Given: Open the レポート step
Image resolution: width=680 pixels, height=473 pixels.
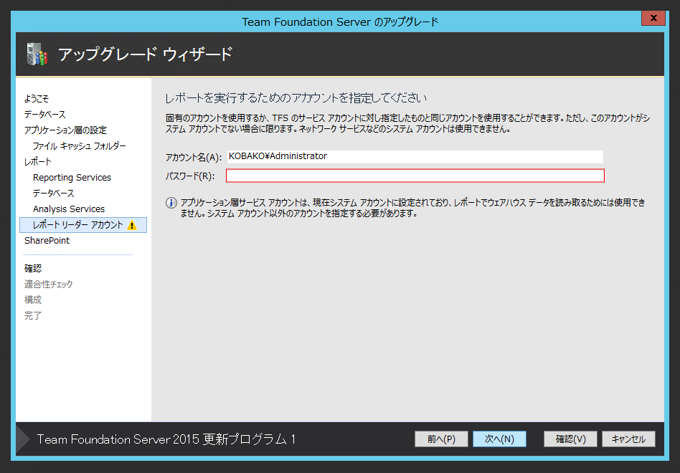Looking at the screenshot, I should [x=38, y=162].
